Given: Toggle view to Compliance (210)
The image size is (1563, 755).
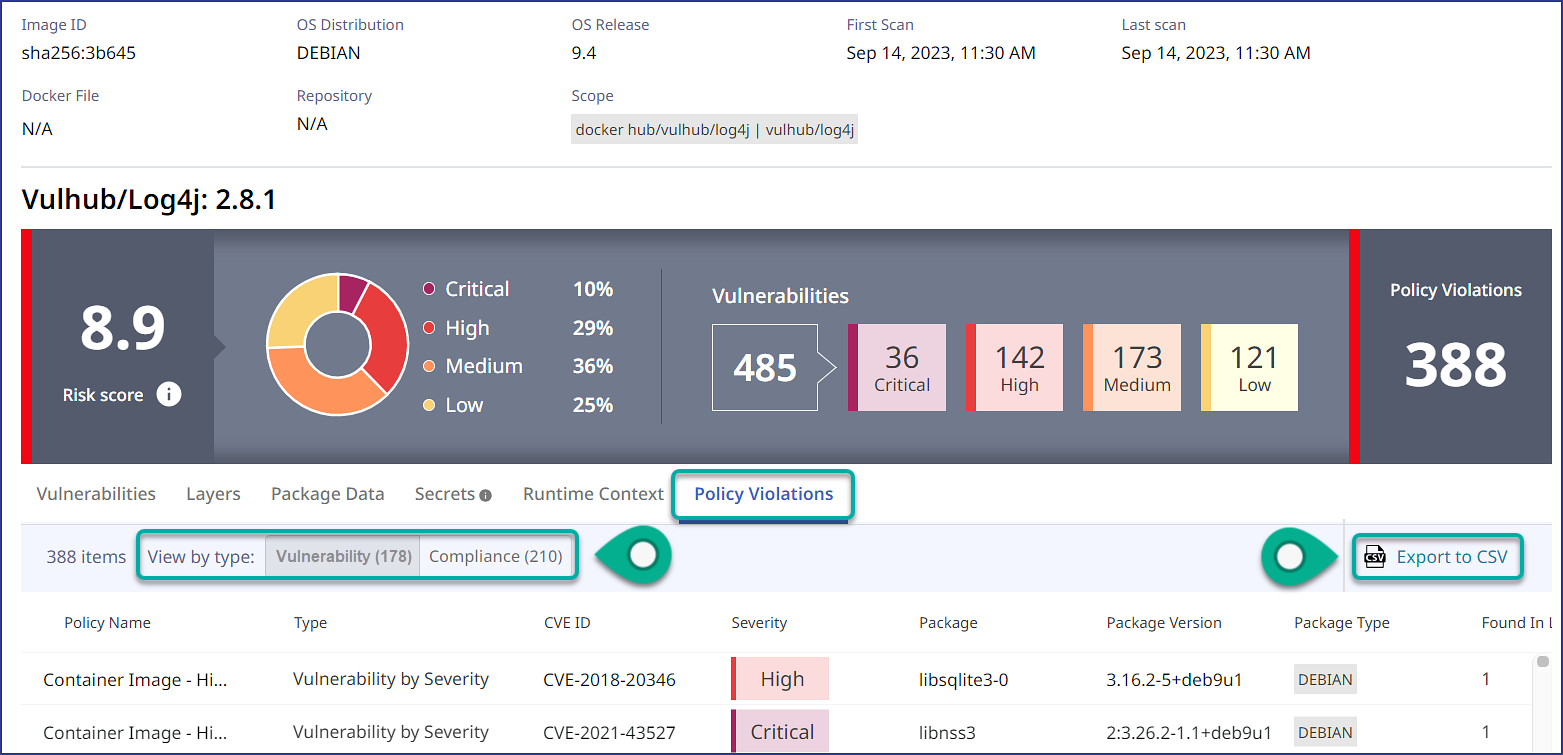Looking at the screenshot, I should coord(496,556).
